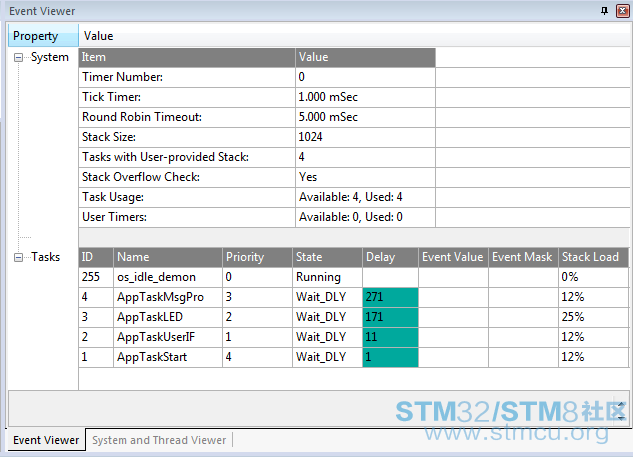
Task: Select the AppTaskUserIF task name
Action: [156, 337]
